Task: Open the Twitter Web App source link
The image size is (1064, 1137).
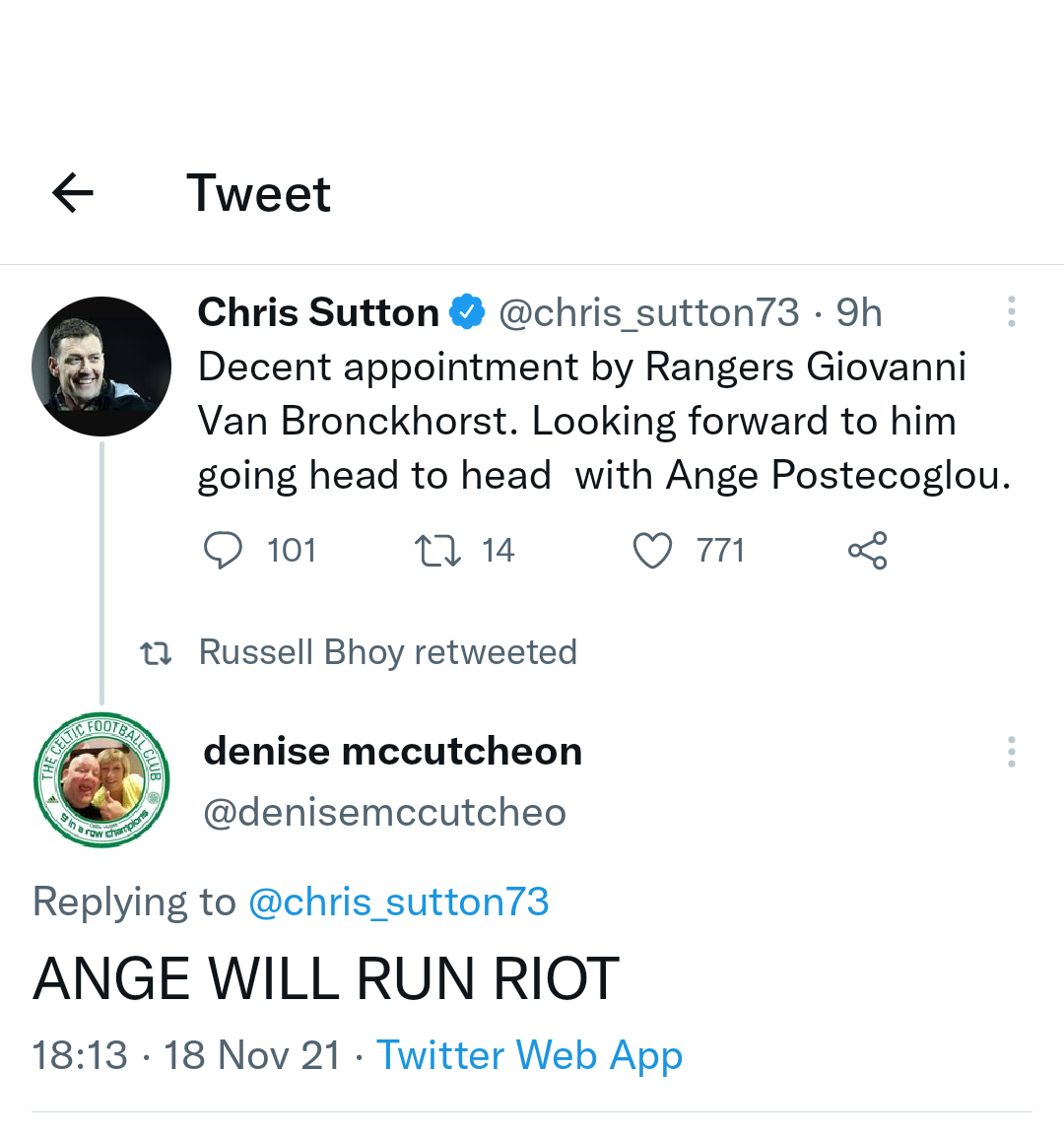Action: [529, 1055]
